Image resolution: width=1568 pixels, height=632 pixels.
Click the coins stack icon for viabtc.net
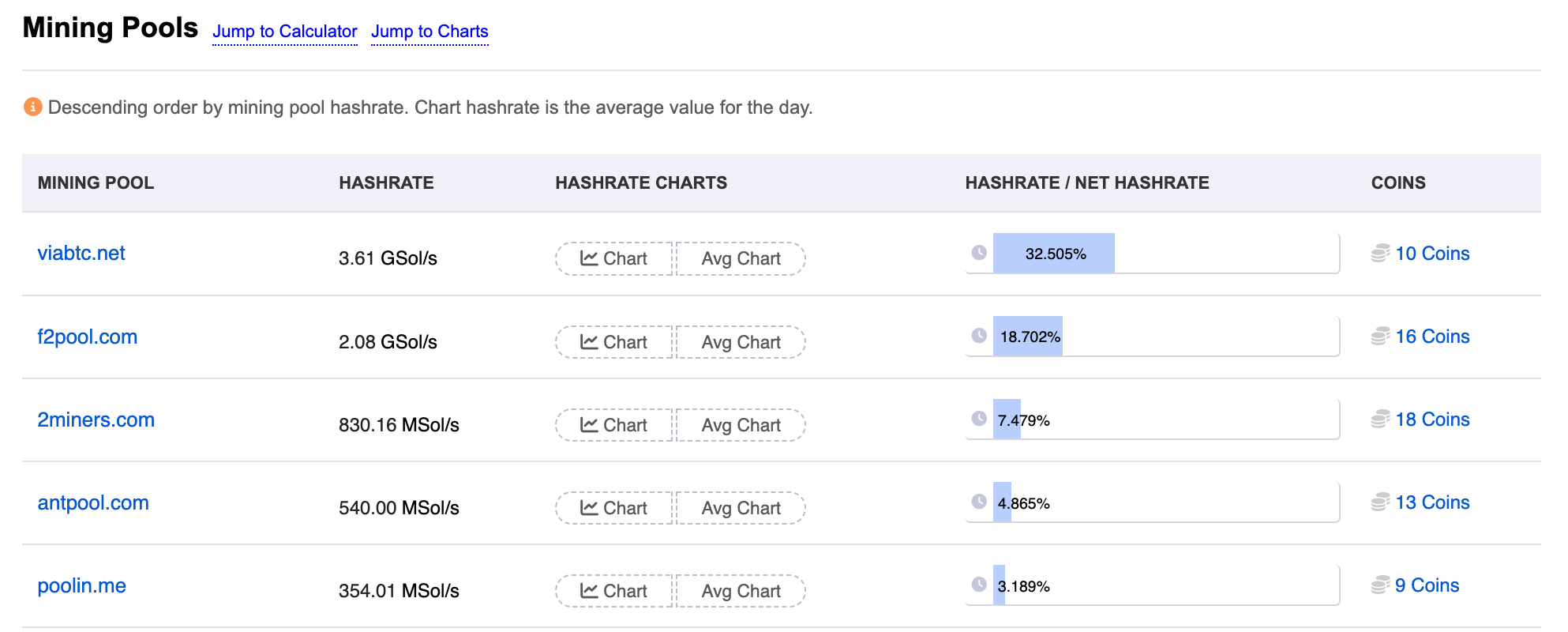click(x=1380, y=254)
